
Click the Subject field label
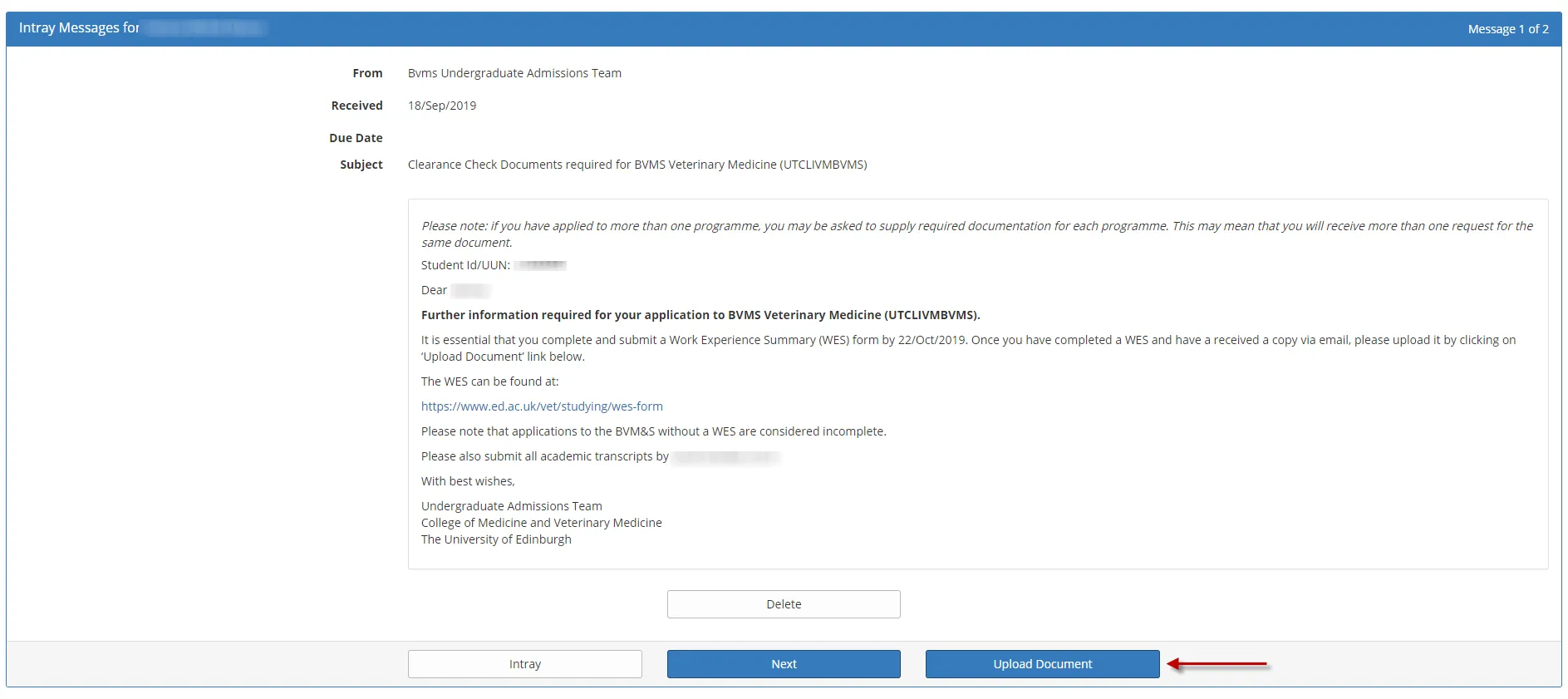click(x=361, y=165)
